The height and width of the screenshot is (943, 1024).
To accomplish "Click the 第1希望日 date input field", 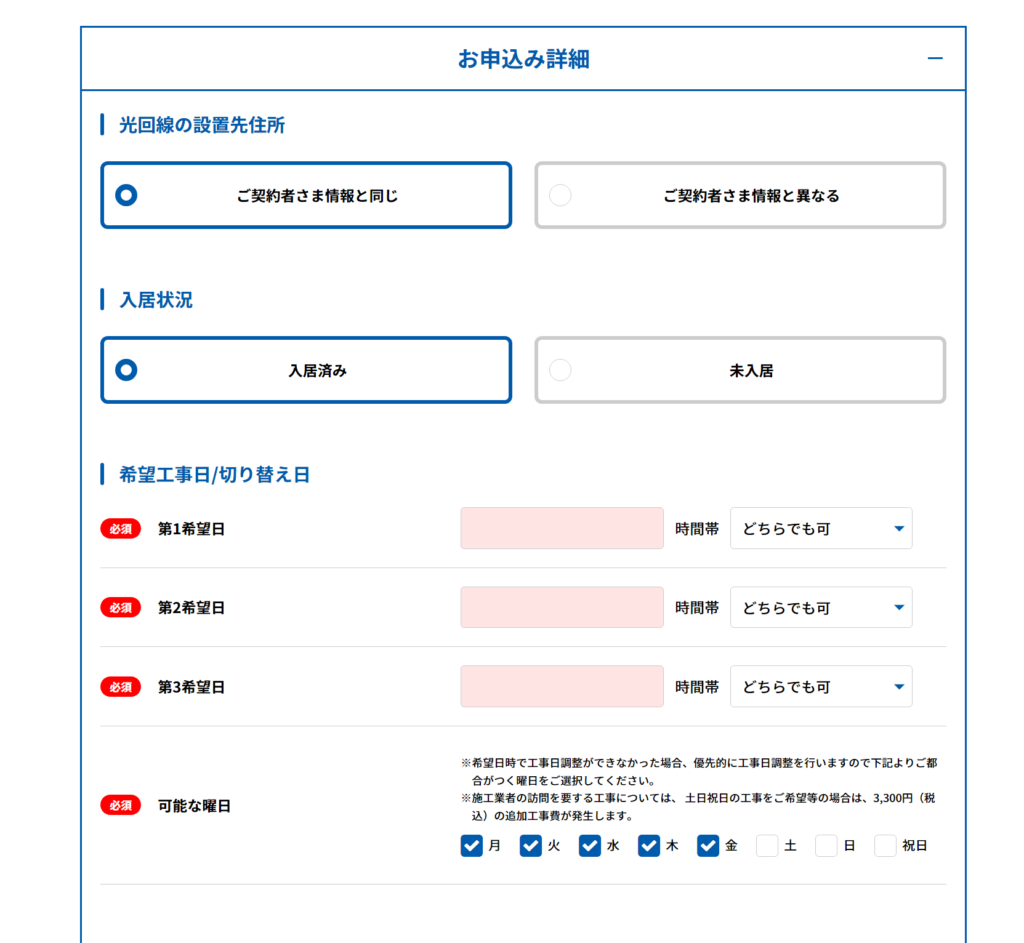I will tap(561, 528).
